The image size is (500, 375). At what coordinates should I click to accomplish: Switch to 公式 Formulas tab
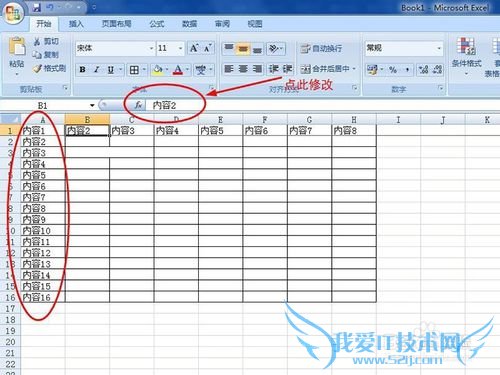(157, 24)
